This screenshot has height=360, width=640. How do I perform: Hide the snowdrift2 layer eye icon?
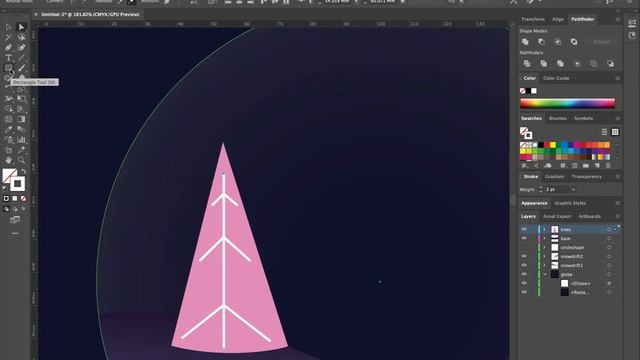pos(524,256)
